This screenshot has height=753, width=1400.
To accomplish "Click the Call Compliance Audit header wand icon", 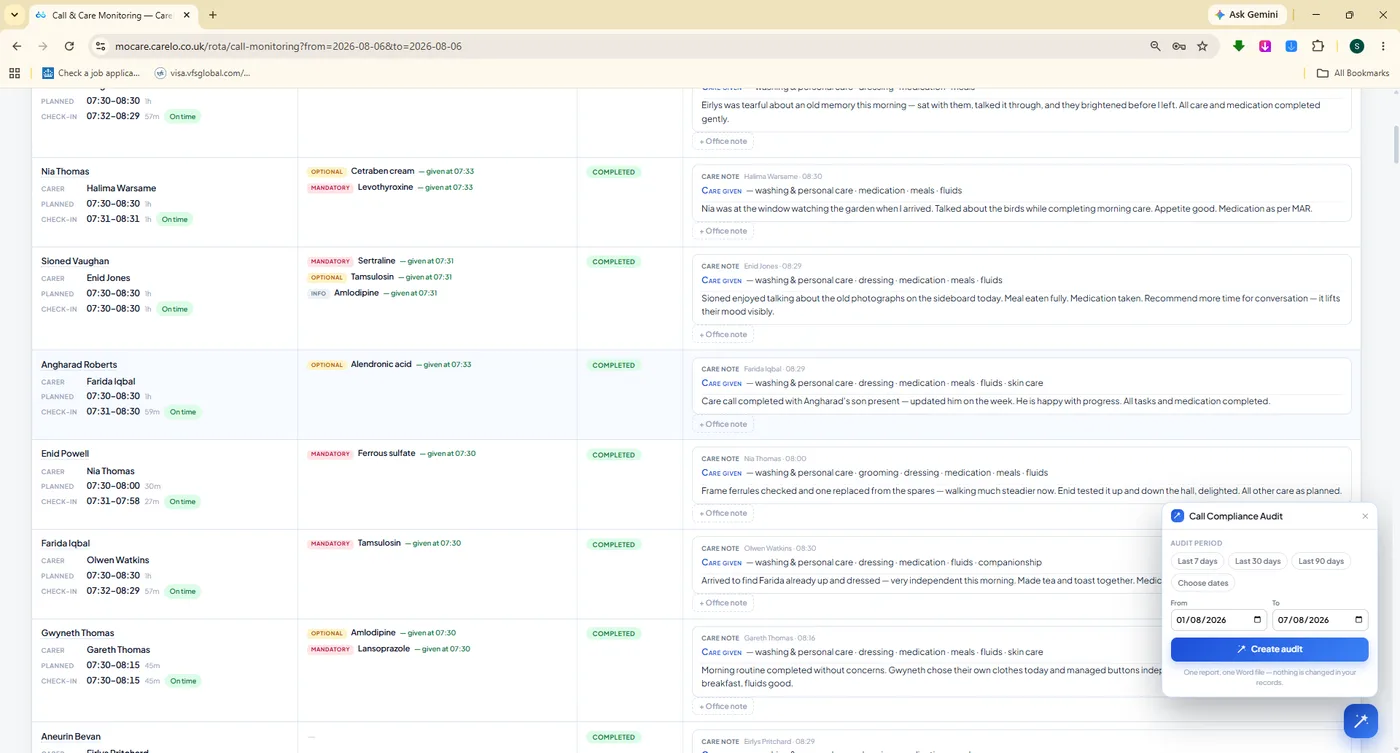I will (1178, 516).
